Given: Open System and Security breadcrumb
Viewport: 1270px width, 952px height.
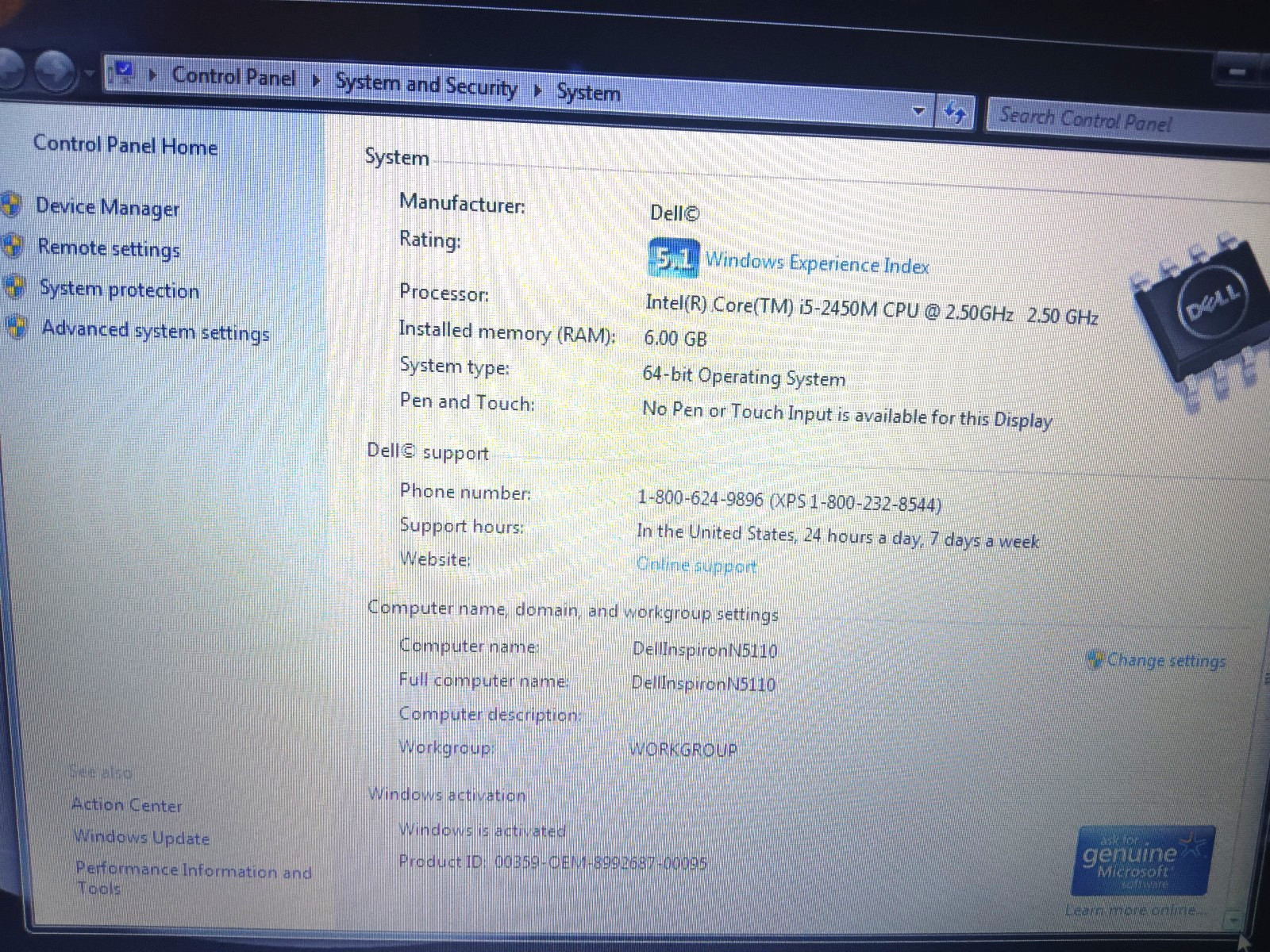Looking at the screenshot, I should click(426, 84).
